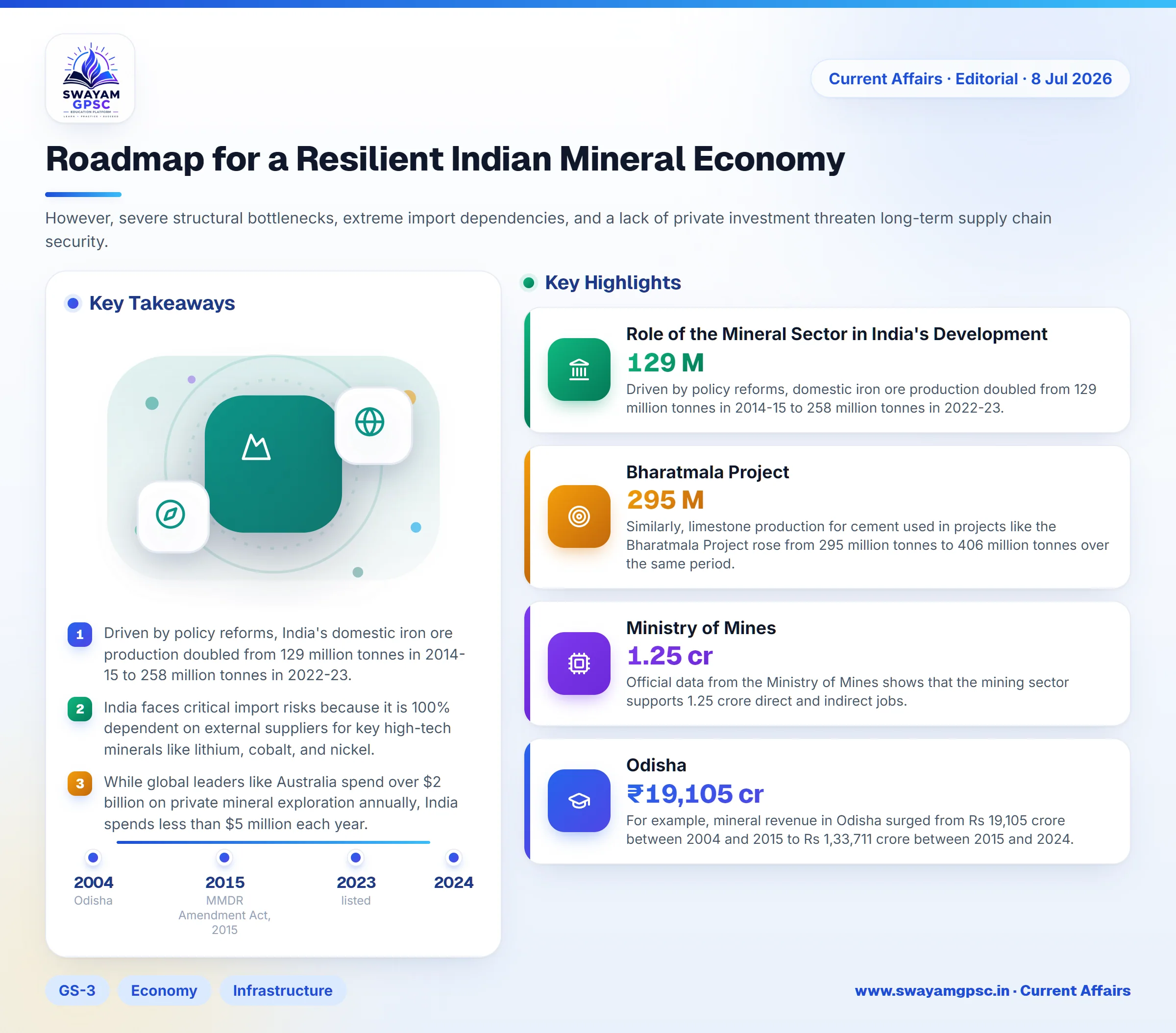Screen dimensions: 1176x1033
Task: Click the mountain icon on teal square
Action: pos(256,447)
